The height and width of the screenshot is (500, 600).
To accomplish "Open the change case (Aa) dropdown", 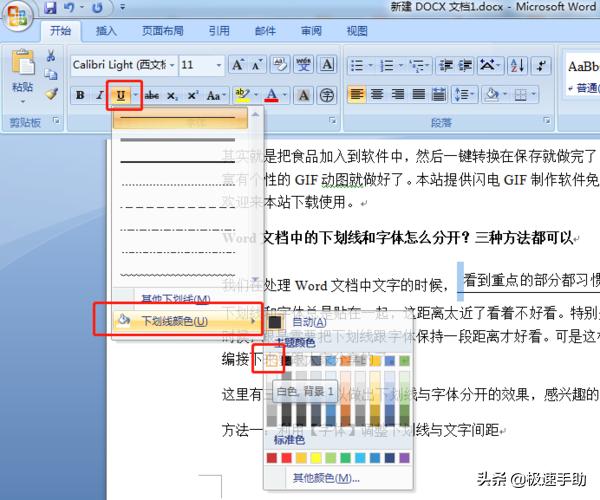I will pos(216,95).
